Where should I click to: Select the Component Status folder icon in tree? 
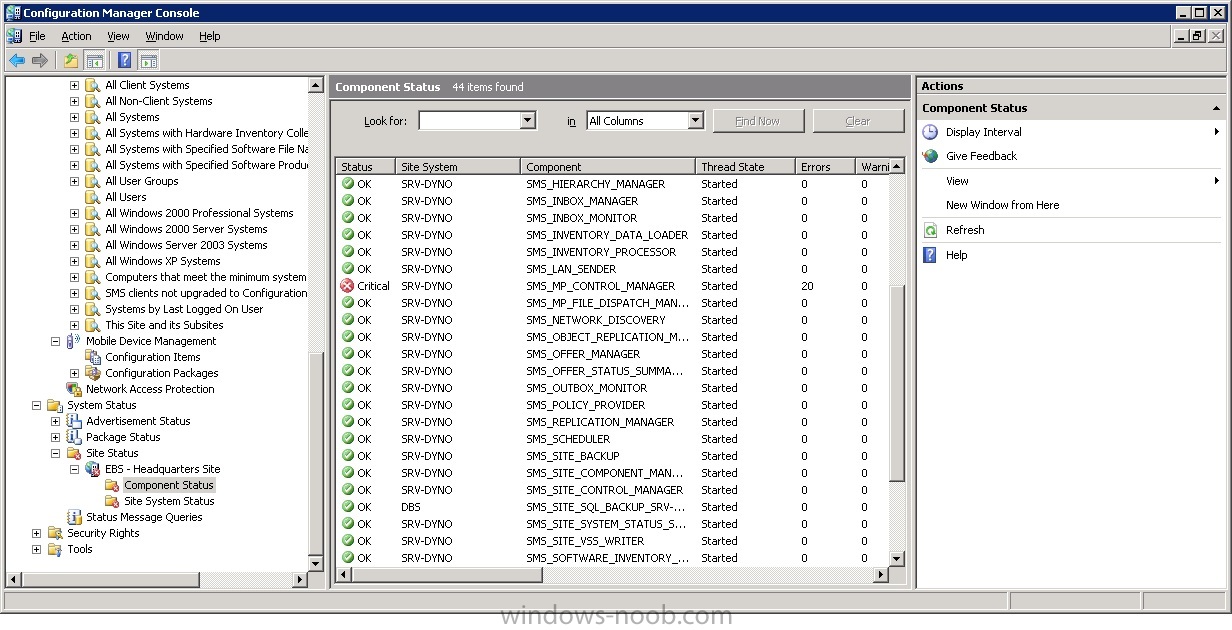tap(112, 485)
